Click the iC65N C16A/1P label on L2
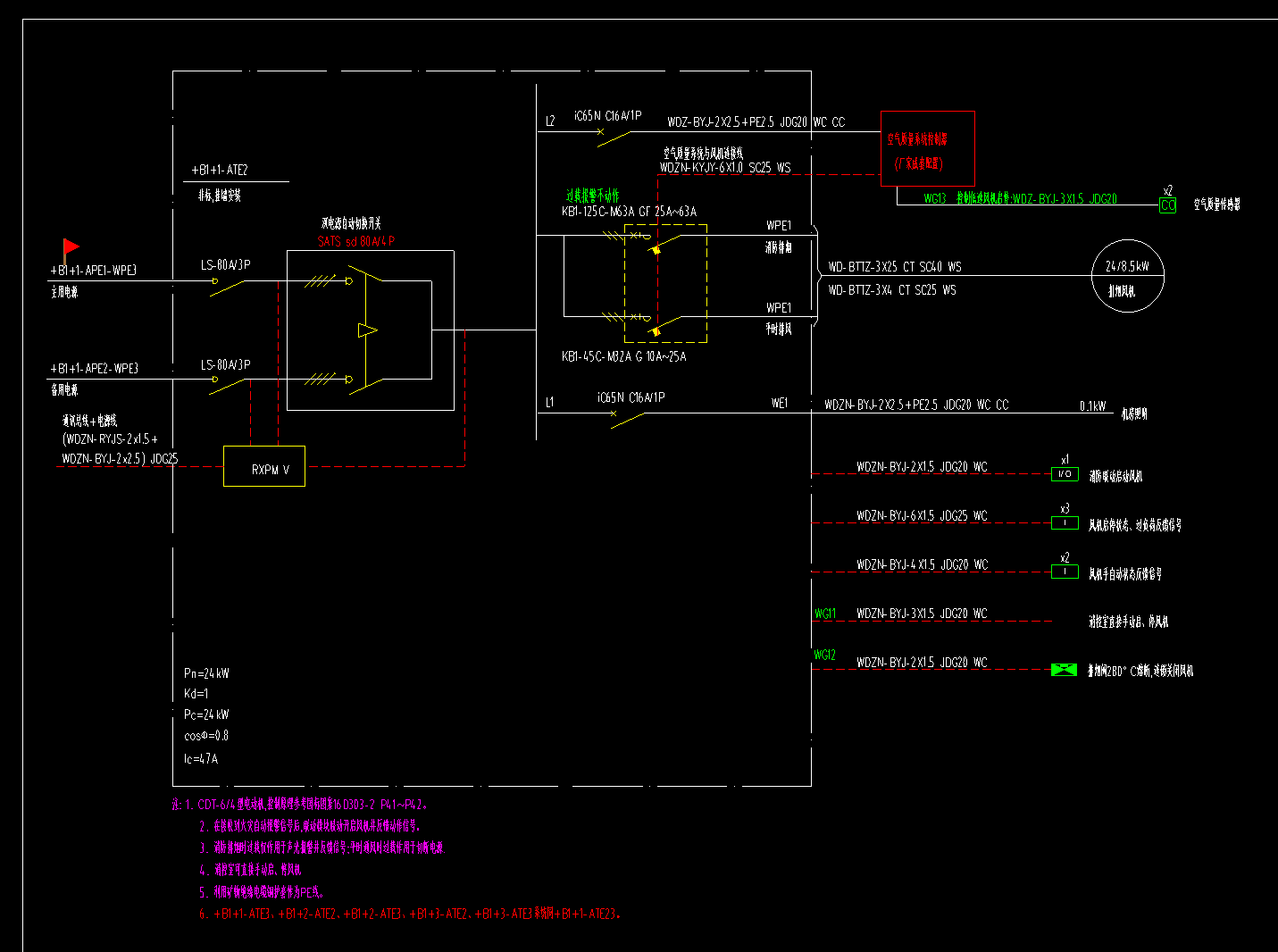Screen dimensions: 1278x952 coord(607,116)
